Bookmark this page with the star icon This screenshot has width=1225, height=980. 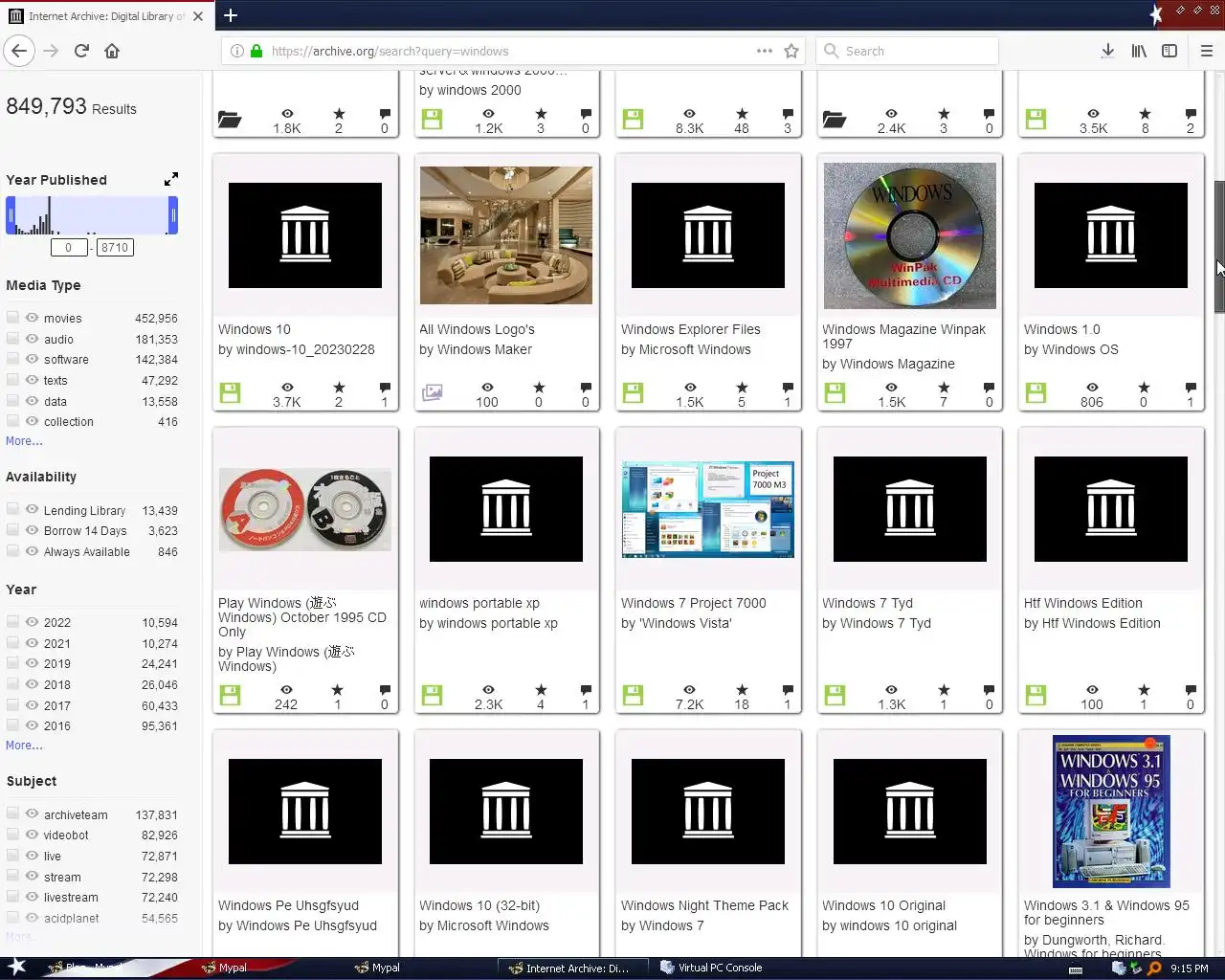(791, 51)
